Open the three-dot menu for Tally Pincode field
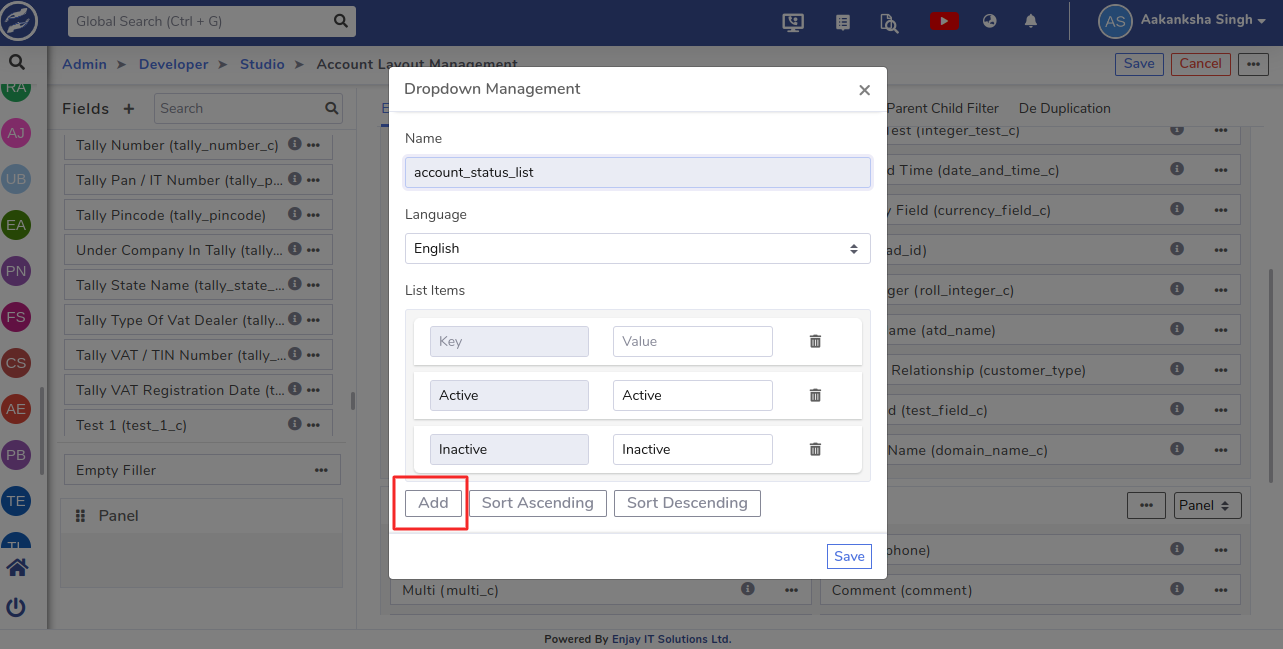The image size is (1283, 649). tap(314, 215)
